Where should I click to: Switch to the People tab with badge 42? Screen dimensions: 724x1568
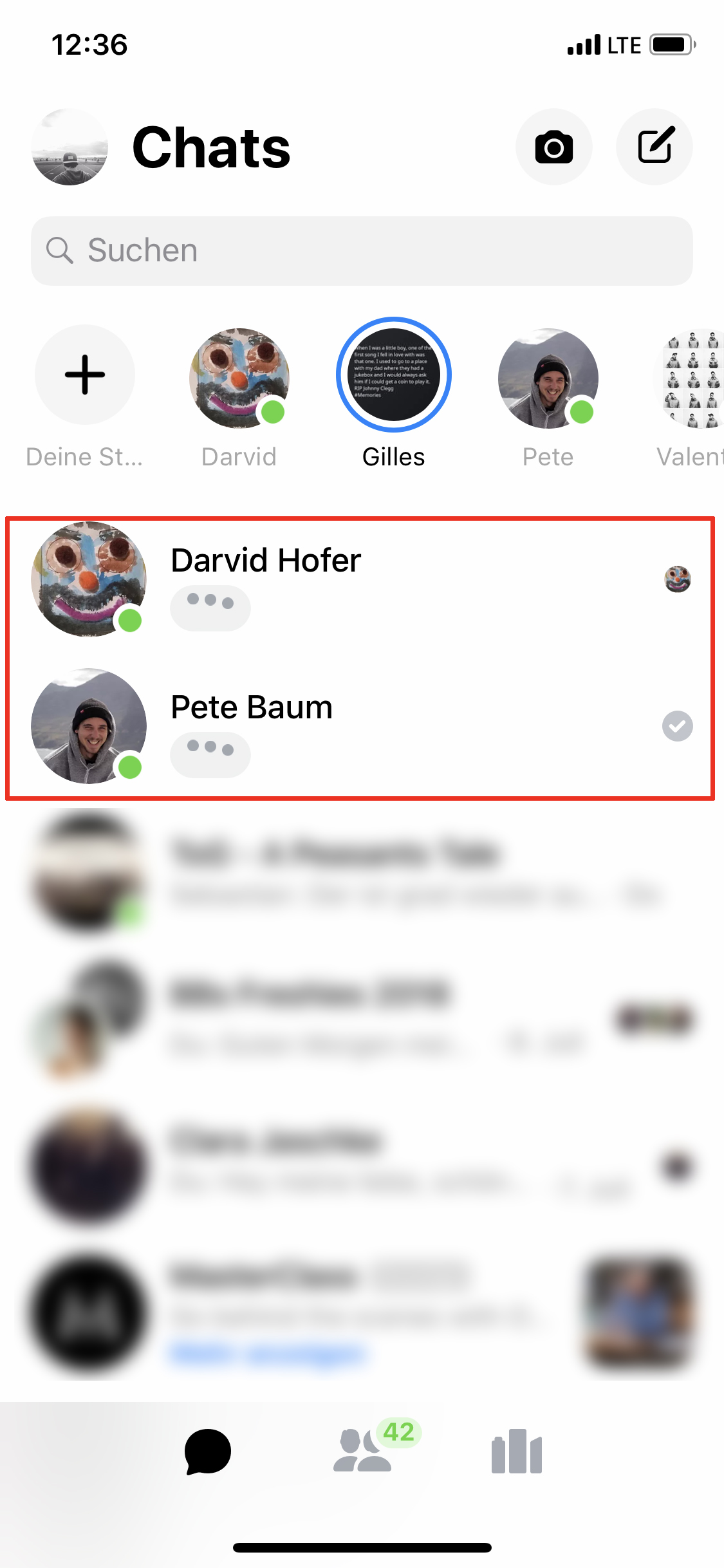(362, 1451)
